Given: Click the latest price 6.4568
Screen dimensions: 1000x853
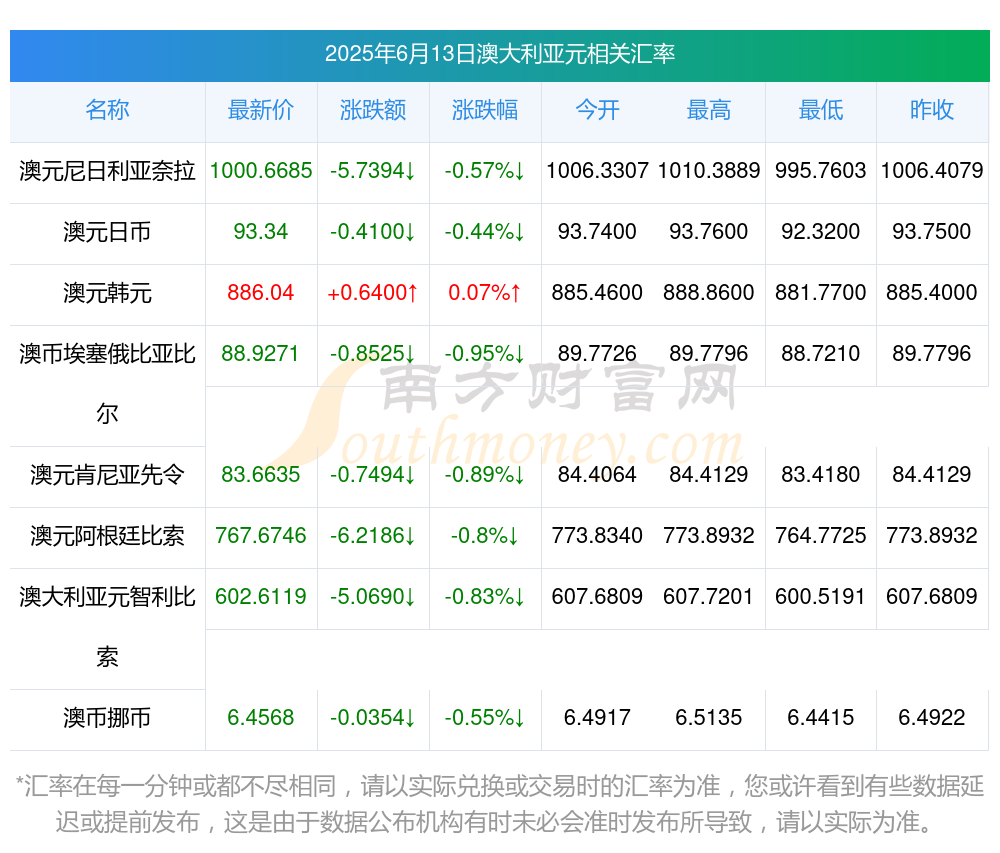Looking at the screenshot, I should pos(261,718).
